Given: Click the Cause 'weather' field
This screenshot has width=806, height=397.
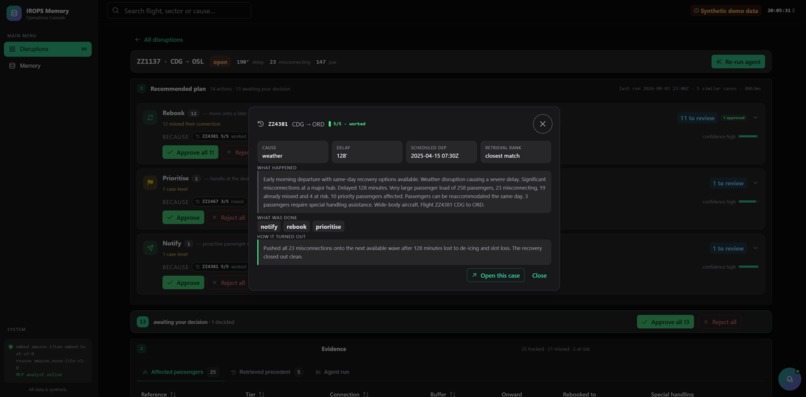Looking at the screenshot, I should coord(292,152).
